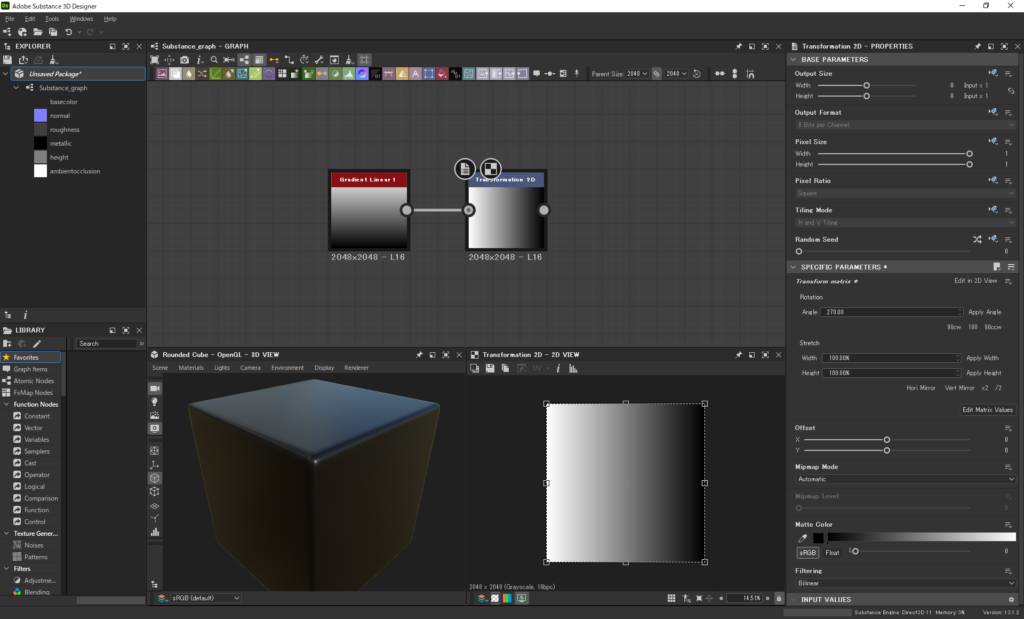Pick matte color with the eyedropper icon
1024x619 pixels.
click(x=803, y=538)
